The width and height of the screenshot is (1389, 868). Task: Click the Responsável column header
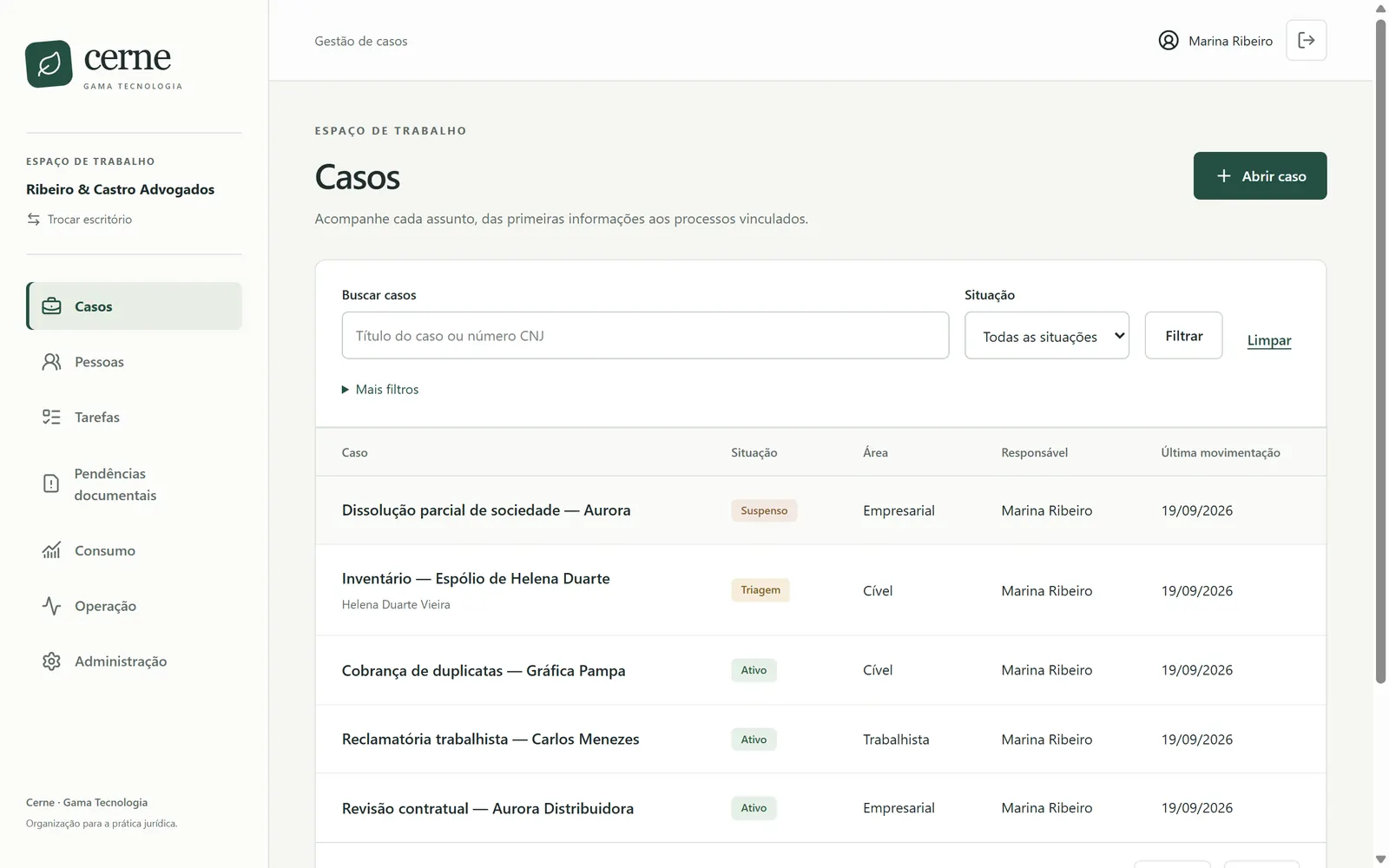[x=1035, y=452]
